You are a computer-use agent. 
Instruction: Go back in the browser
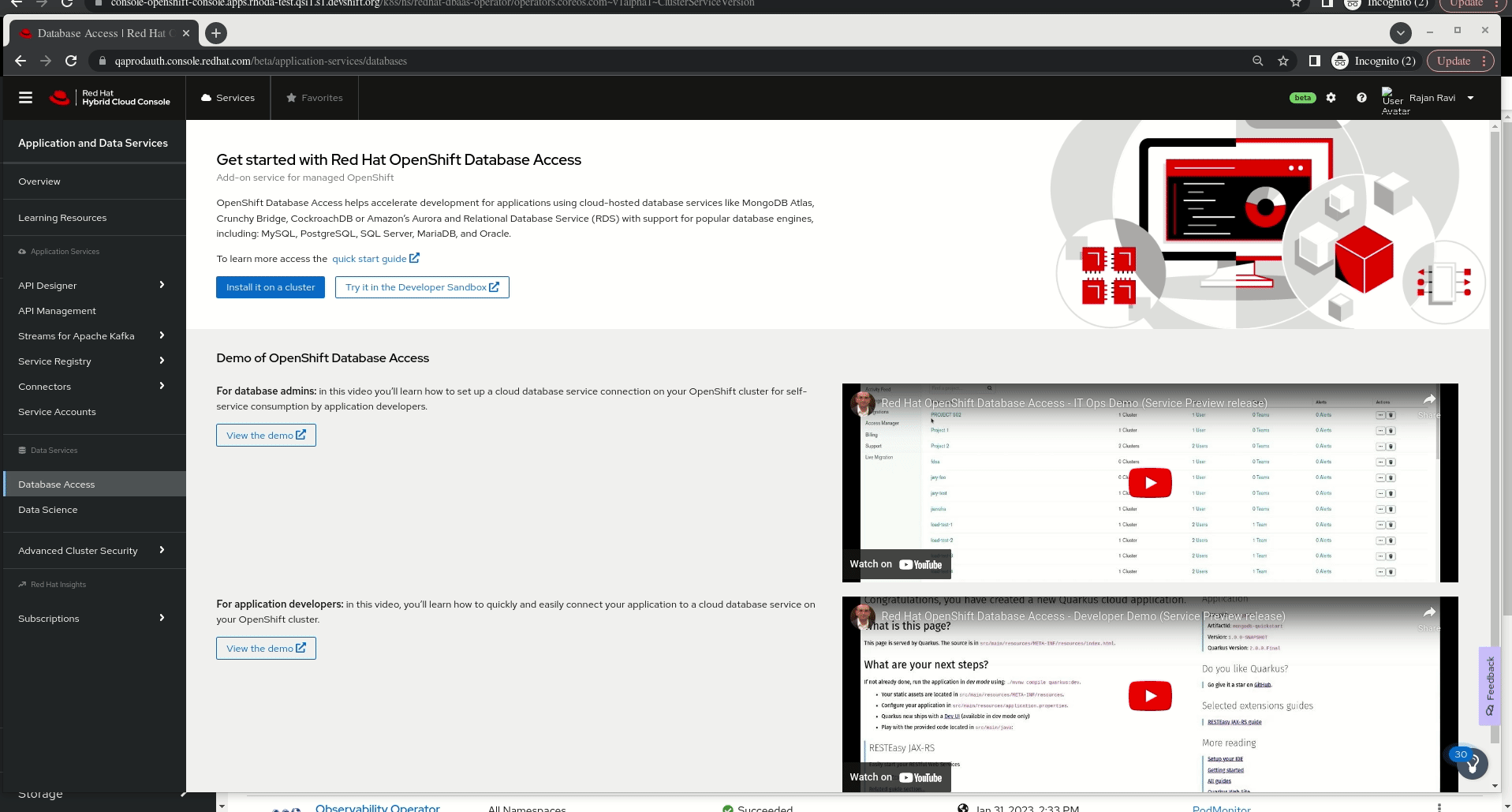(x=21, y=61)
